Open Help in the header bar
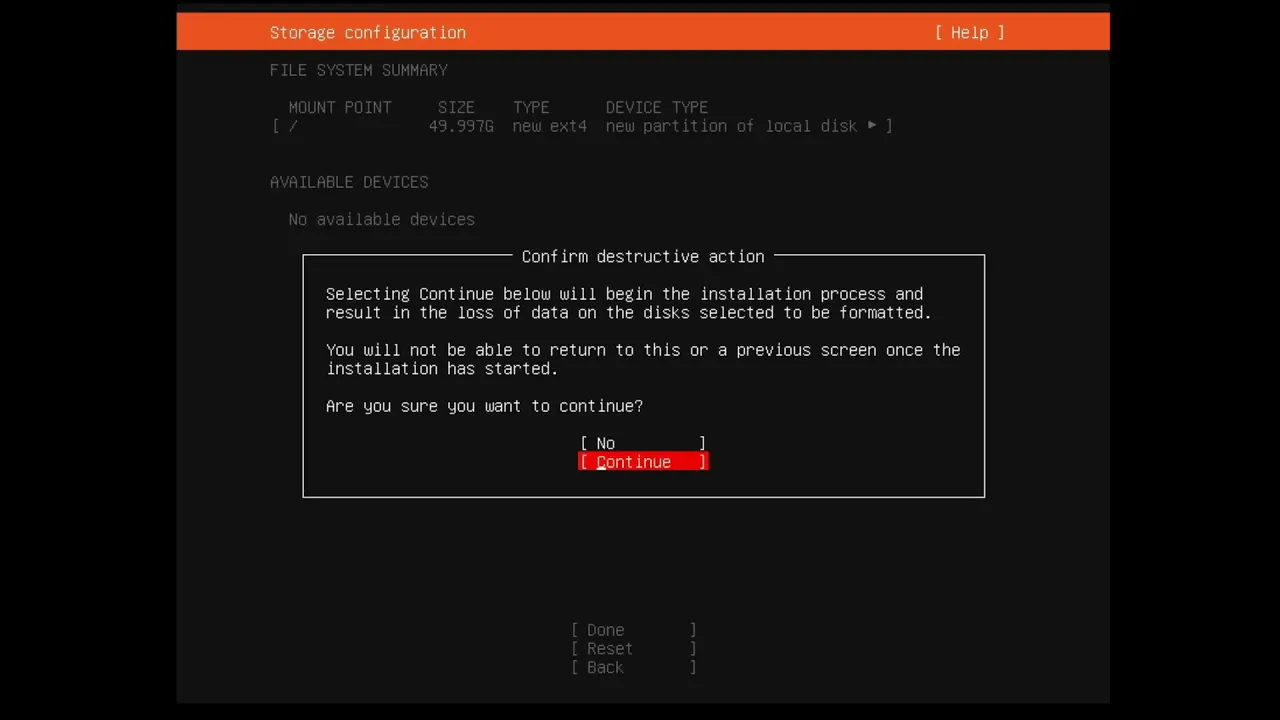1280x720 pixels. (x=969, y=33)
